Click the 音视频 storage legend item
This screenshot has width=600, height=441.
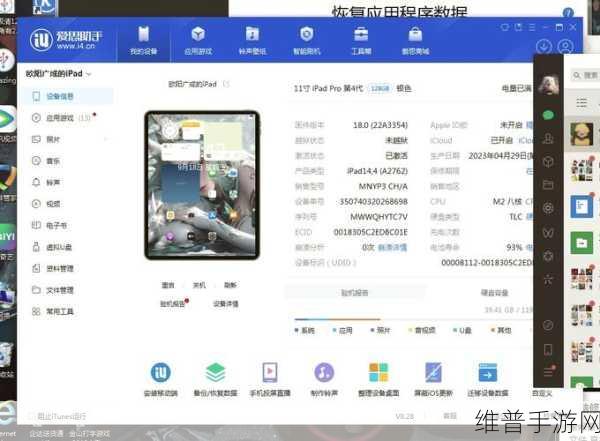(422, 330)
